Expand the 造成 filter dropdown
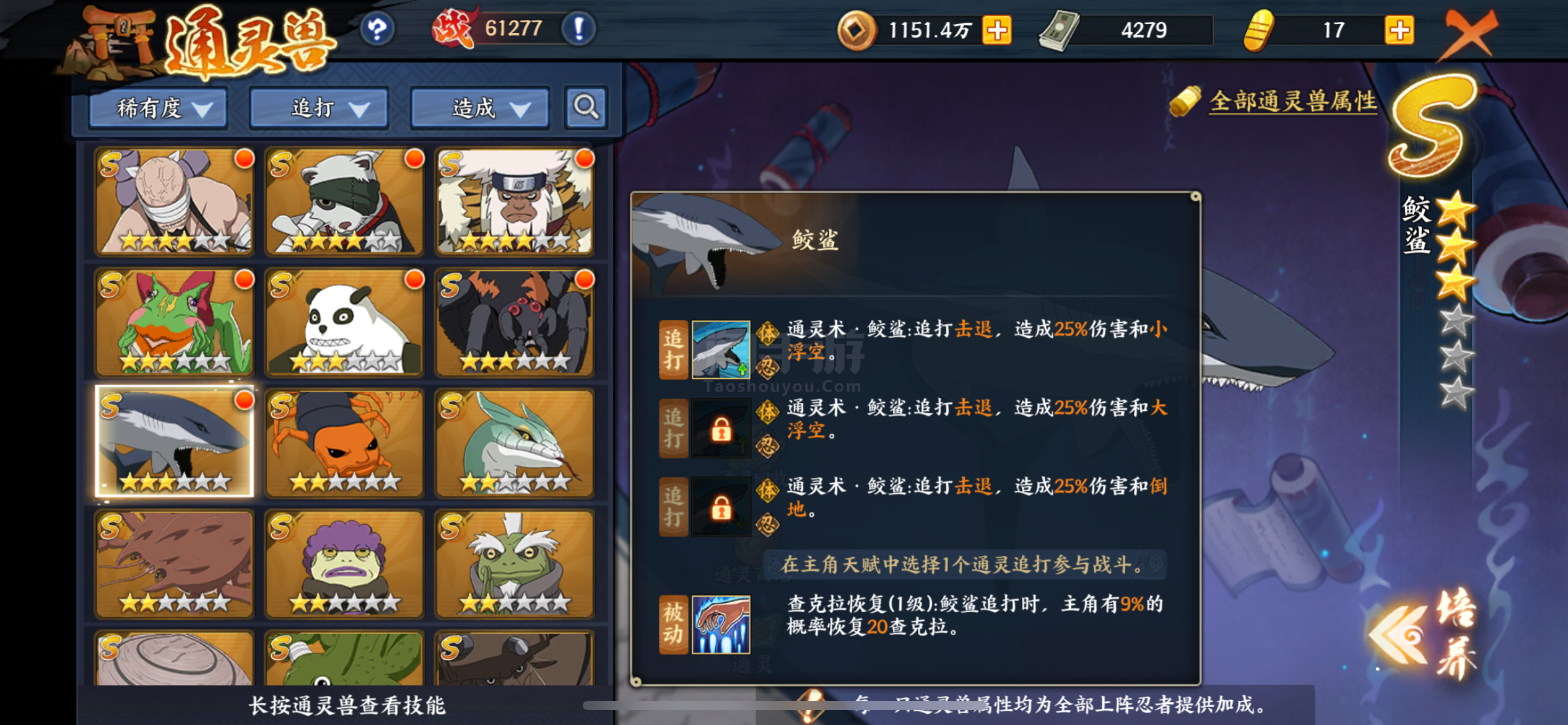Image resolution: width=1568 pixels, height=725 pixels. coord(480,108)
